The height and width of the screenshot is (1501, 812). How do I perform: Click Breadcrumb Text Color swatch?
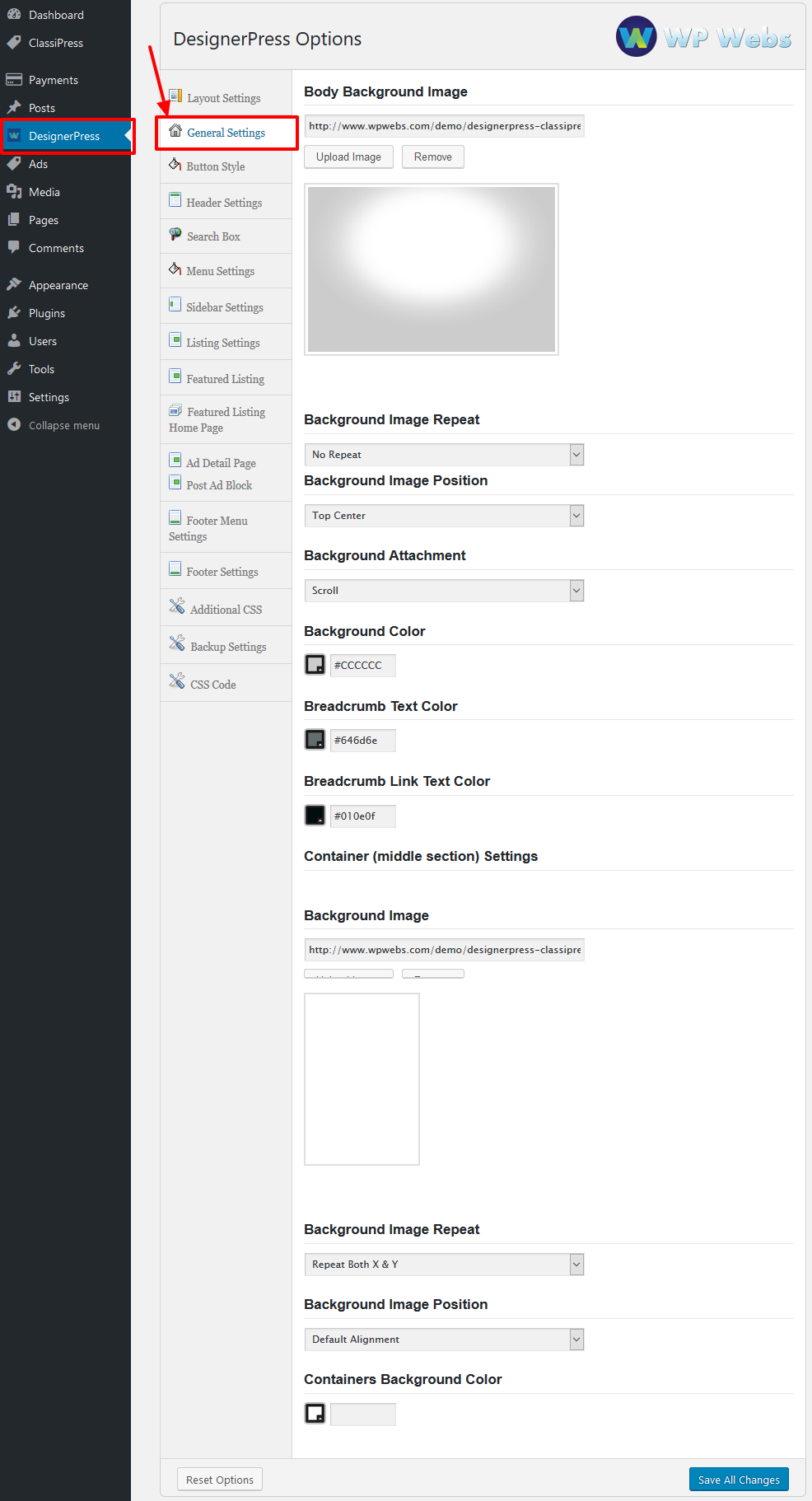pos(315,740)
